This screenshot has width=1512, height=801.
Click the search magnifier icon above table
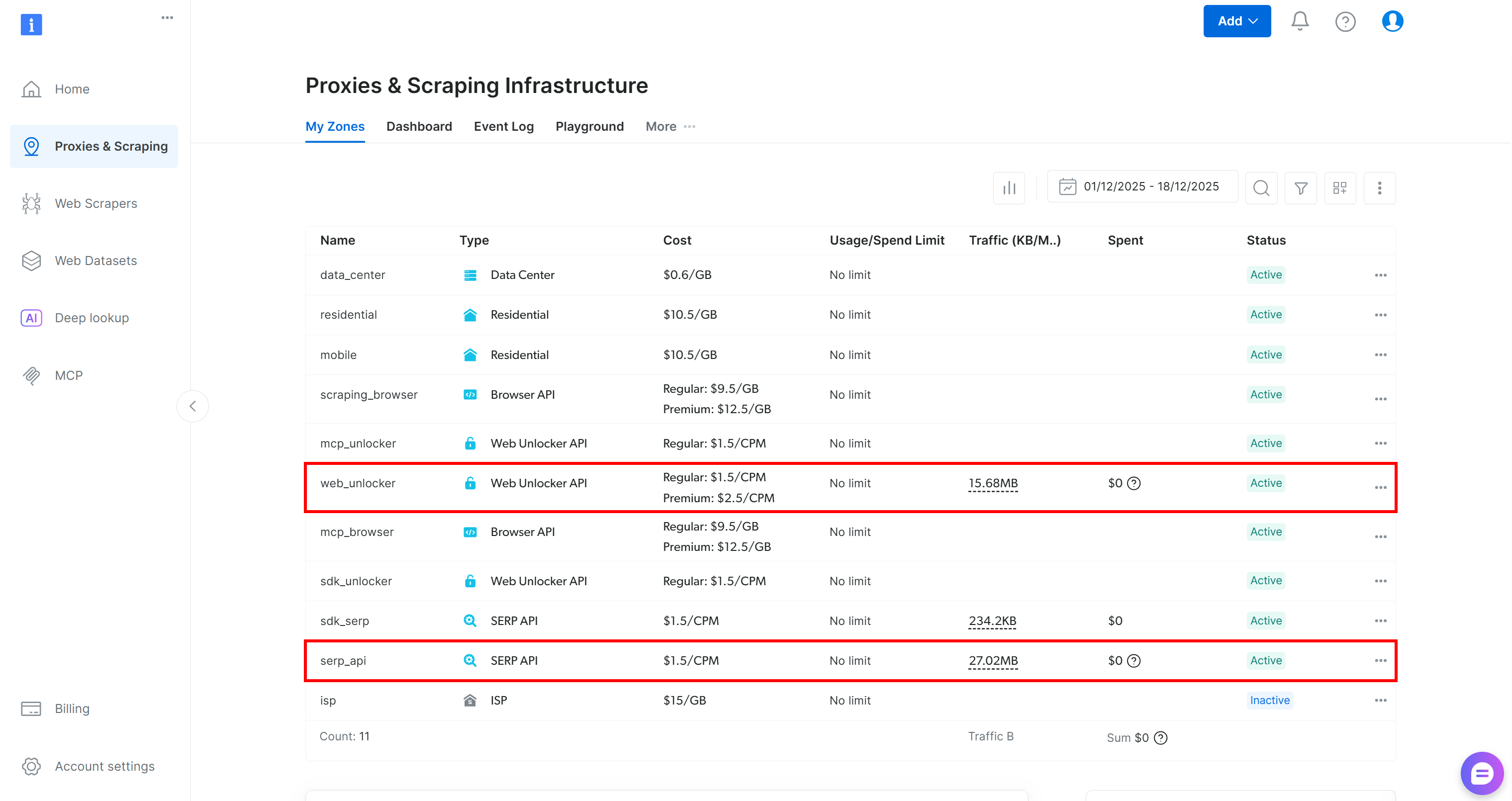point(1261,188)
